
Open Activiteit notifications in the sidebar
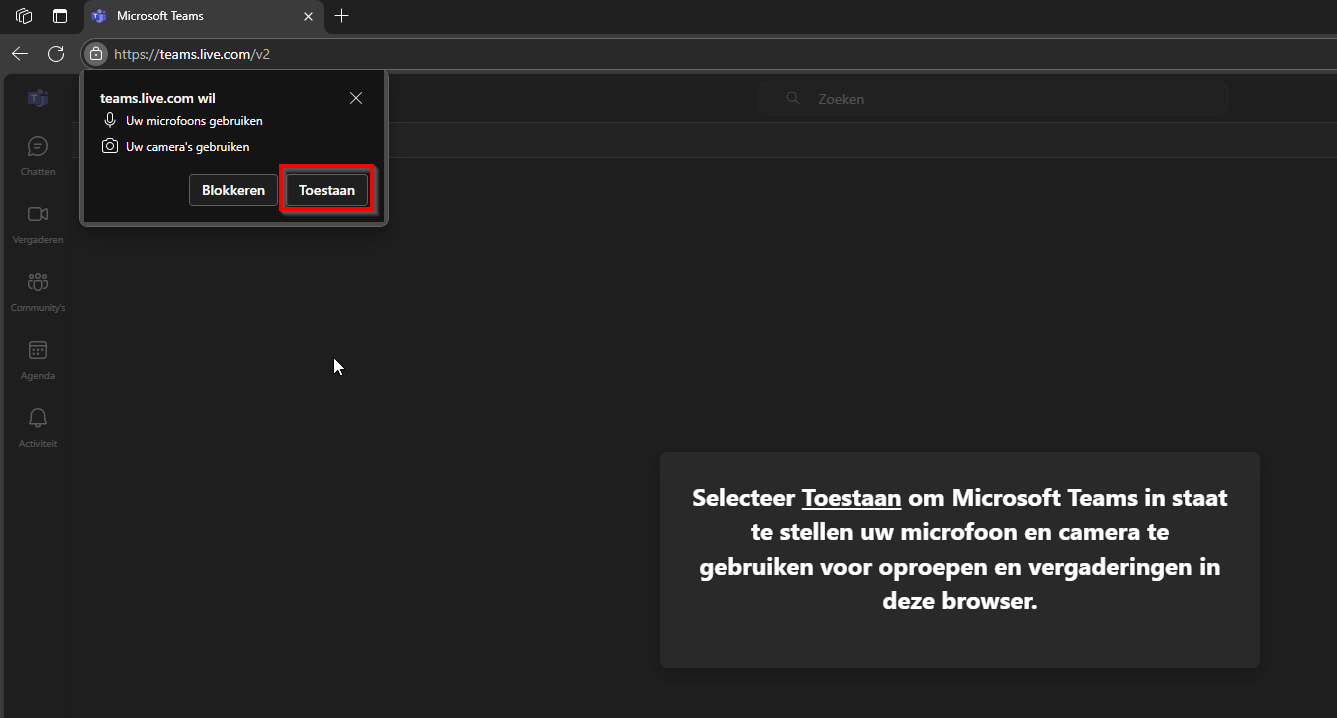click(38, 428)
